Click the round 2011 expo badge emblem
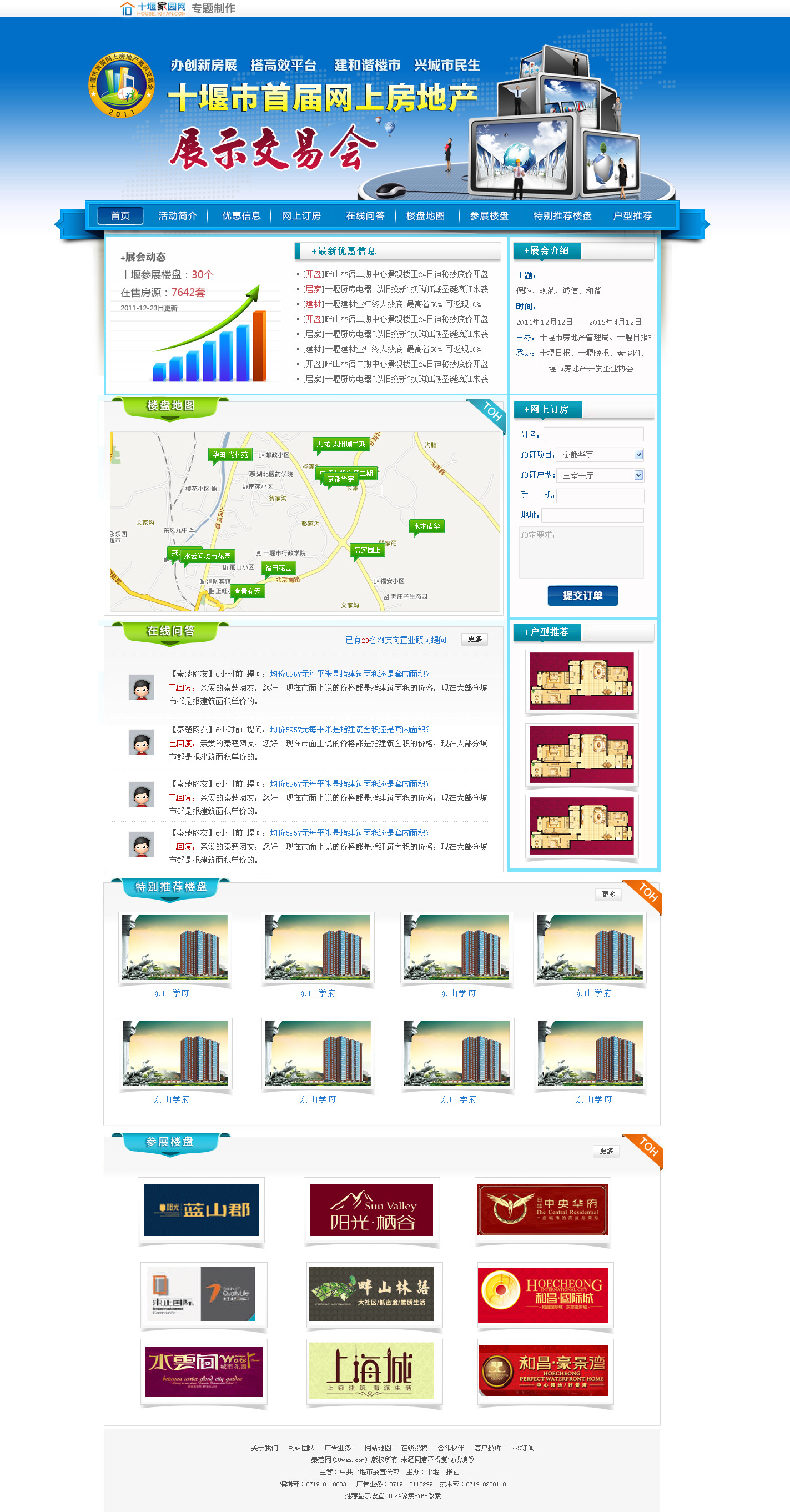This screenshot has width=790, height=1512. [x=121, y=85]
